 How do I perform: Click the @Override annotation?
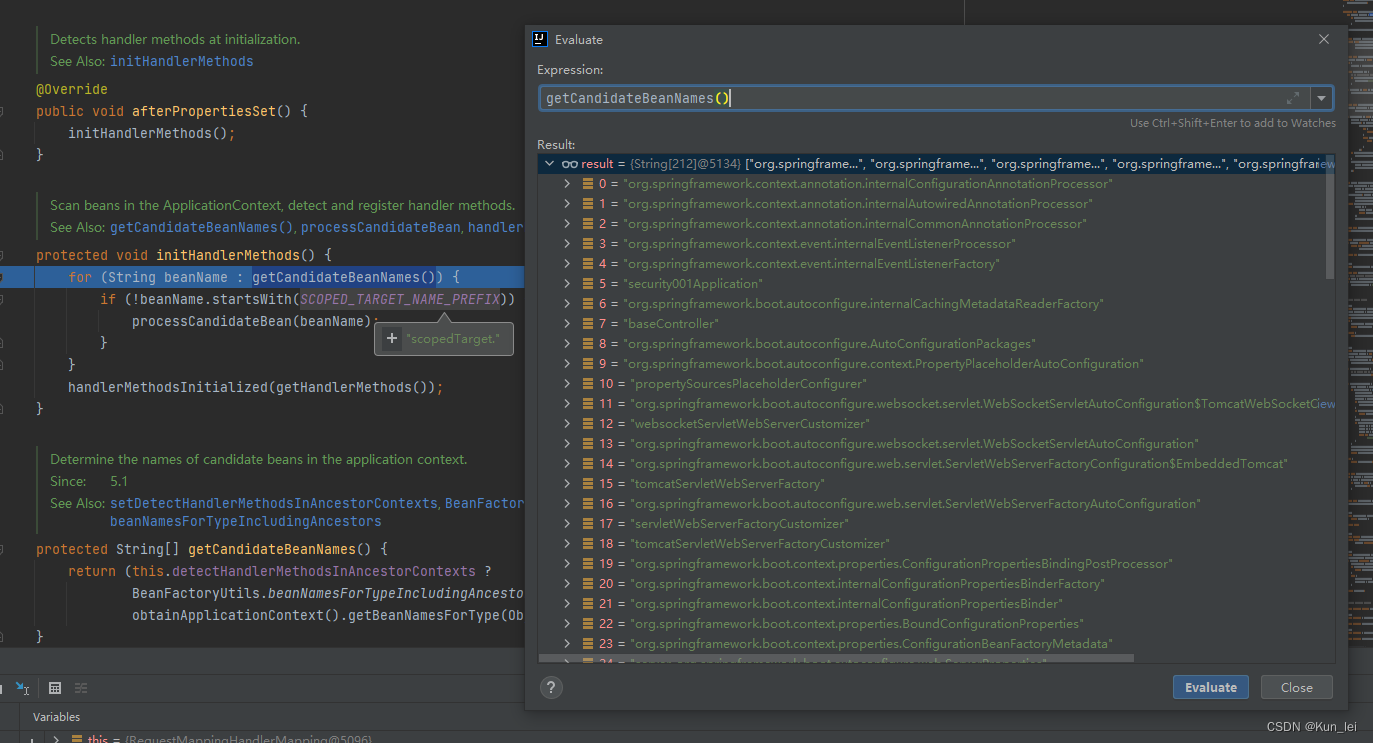tap(72, 89)
